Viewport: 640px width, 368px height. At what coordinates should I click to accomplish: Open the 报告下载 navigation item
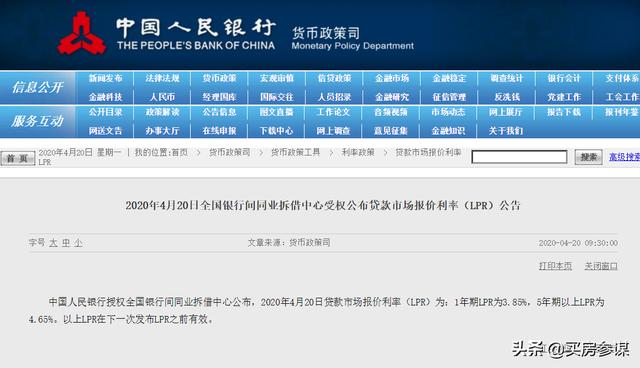[x=564, y=112]
